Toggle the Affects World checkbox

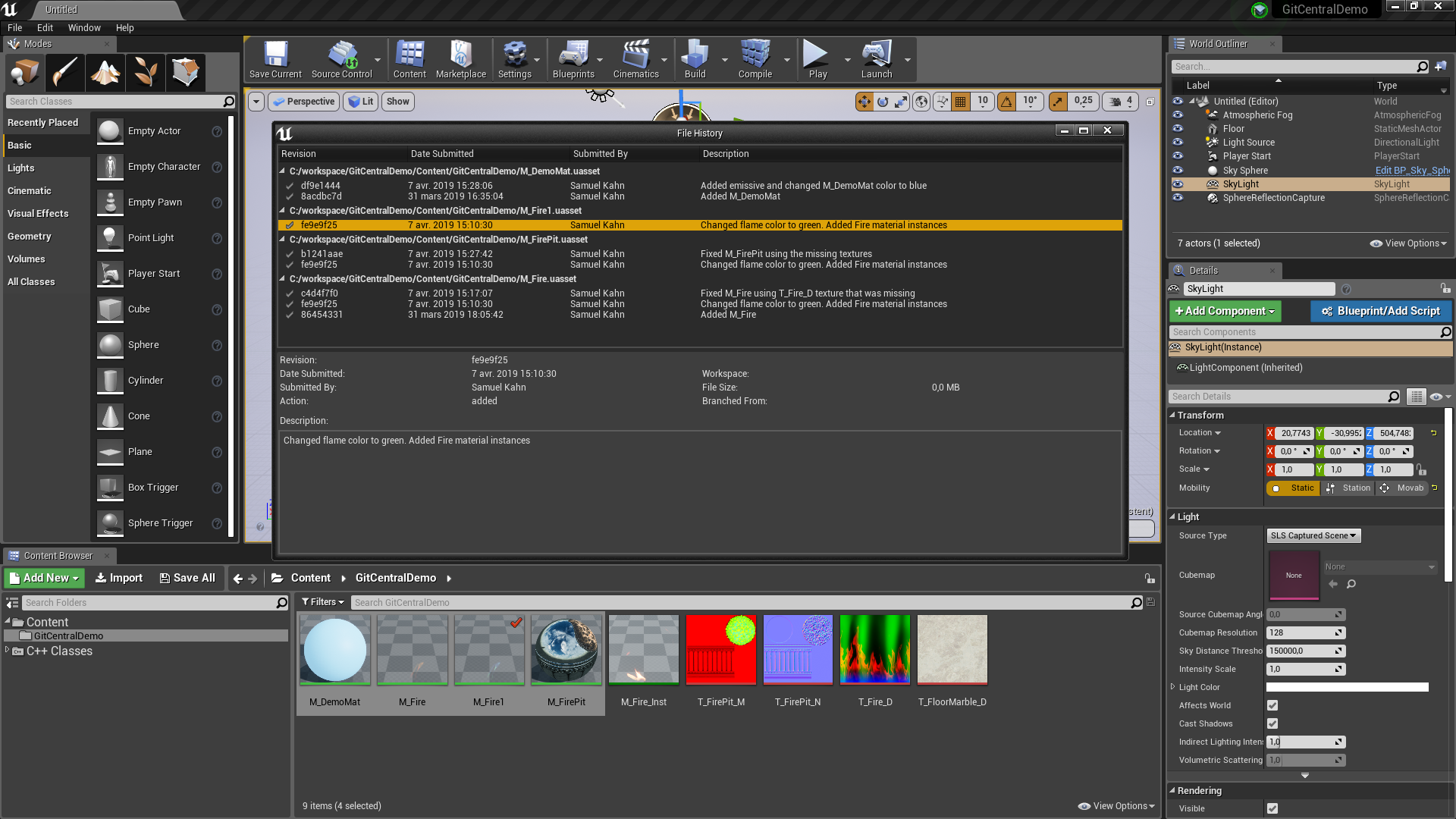(x=1272, y=705)
